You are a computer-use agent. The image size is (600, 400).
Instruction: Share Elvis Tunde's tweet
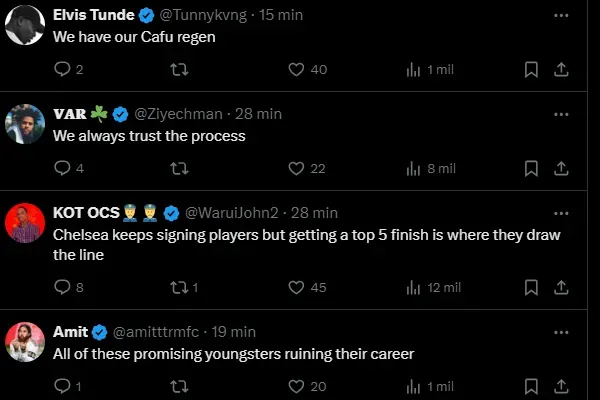(562, 70)
